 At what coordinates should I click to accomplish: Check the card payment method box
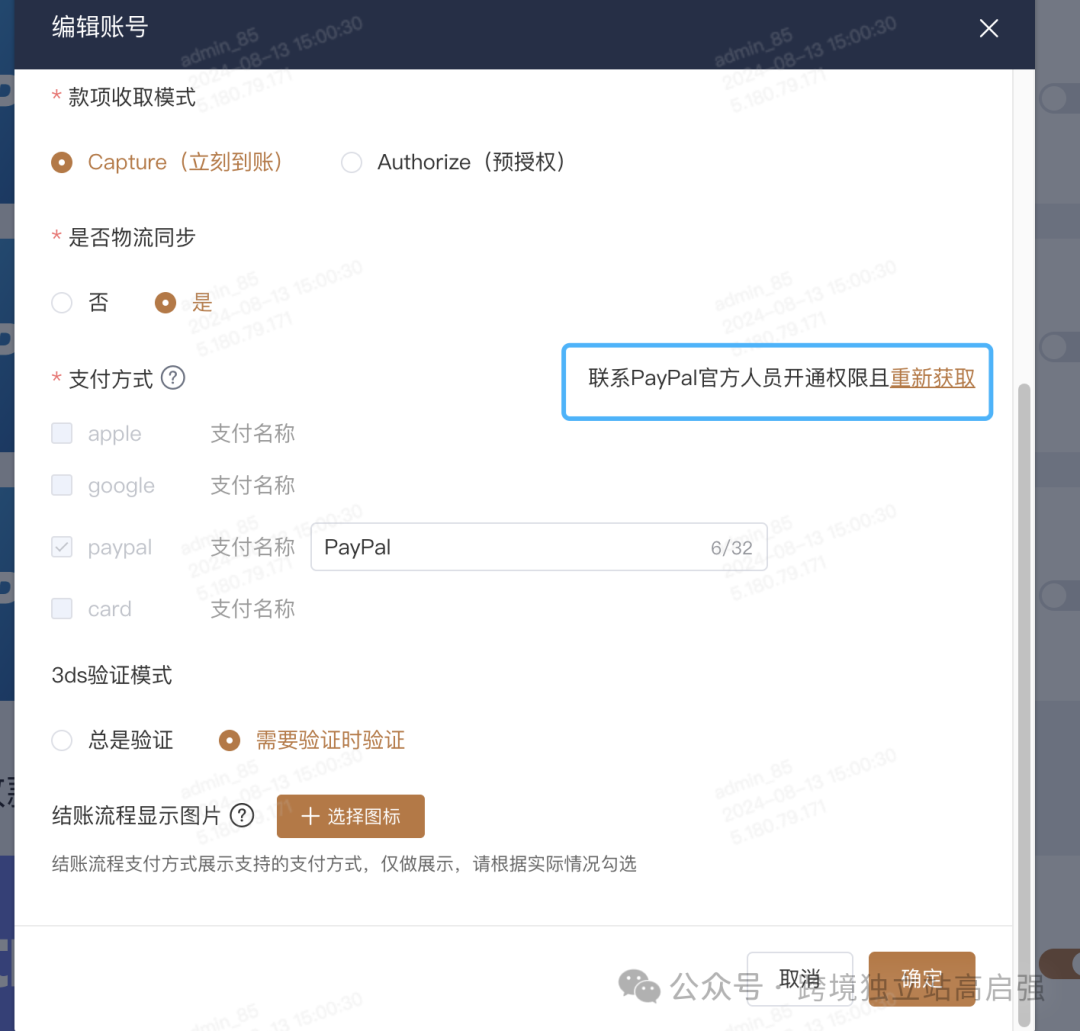click(62, 608)
